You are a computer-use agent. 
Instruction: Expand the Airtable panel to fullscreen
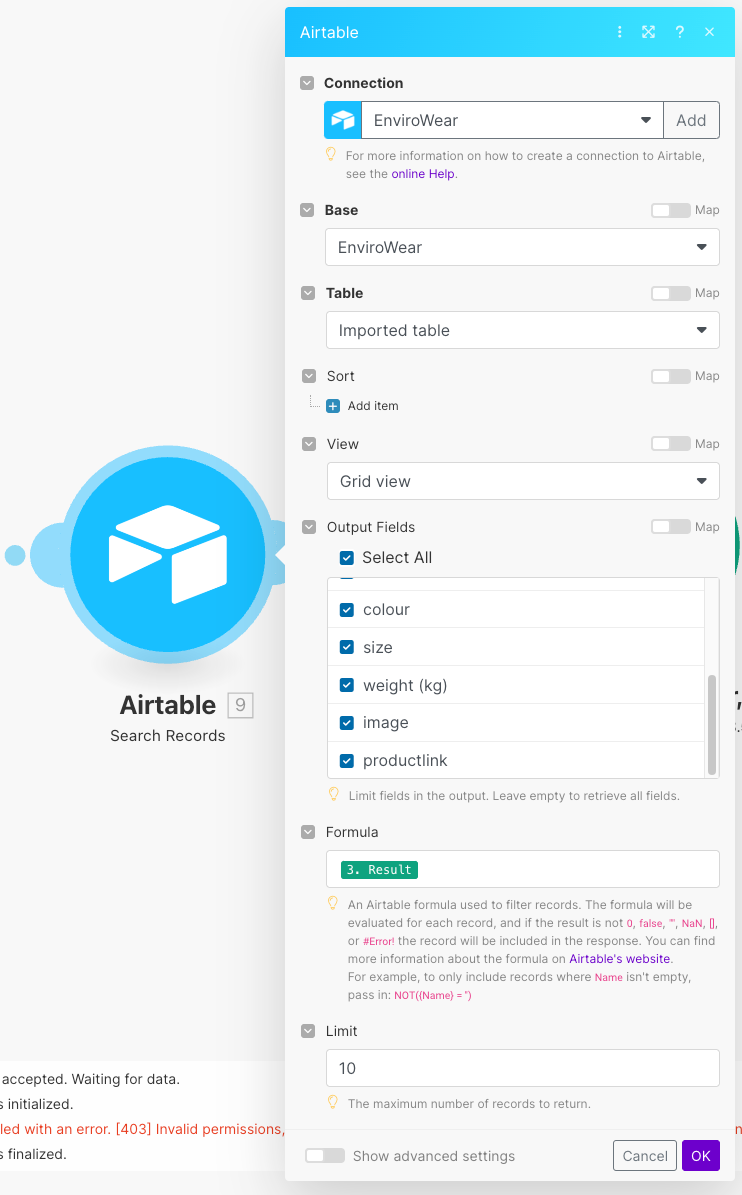pyautogui.click(x=648, y=32)
